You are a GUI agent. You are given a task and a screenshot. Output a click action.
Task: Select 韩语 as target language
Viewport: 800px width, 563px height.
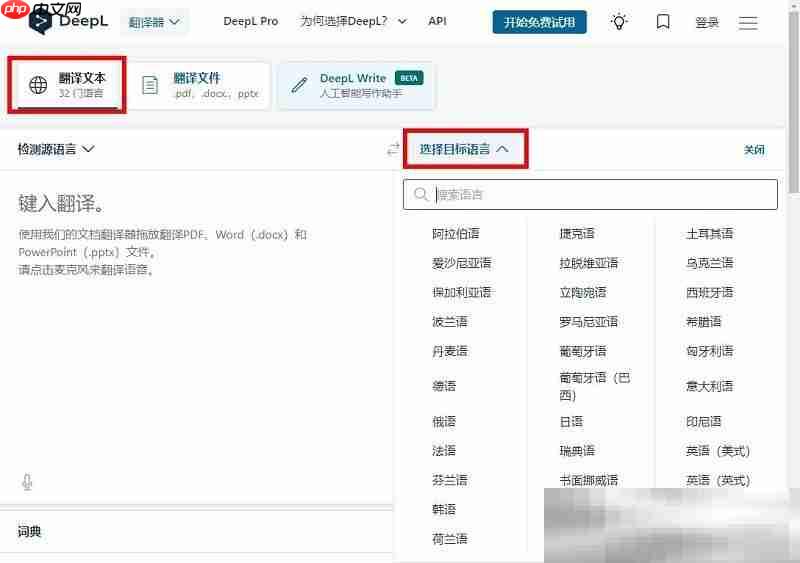point(444,509)
